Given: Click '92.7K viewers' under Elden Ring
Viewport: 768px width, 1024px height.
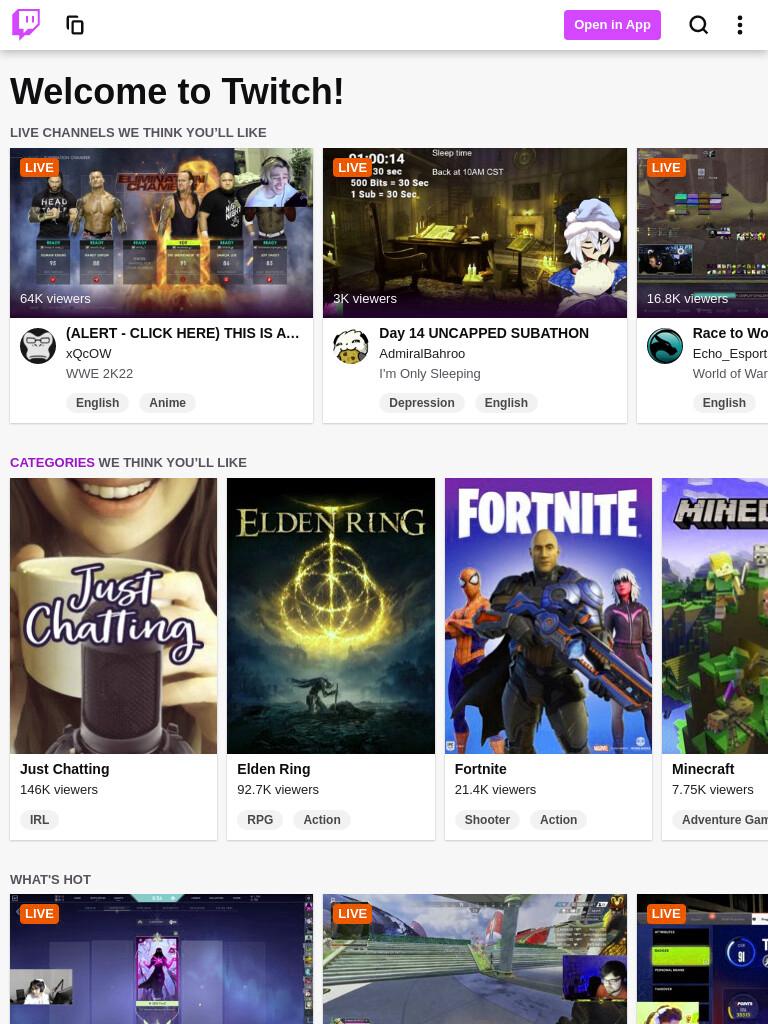Looking at the screenshot, I should pyautogui.click(x=278, y=790).
